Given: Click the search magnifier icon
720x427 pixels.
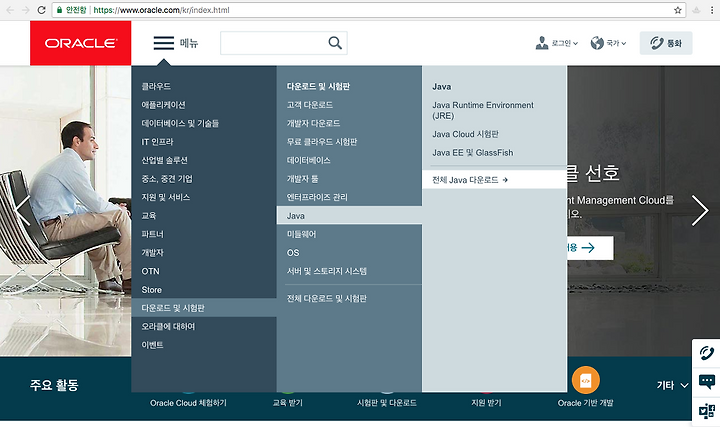Looking at the screenshot, I should (x=335, y=43).
